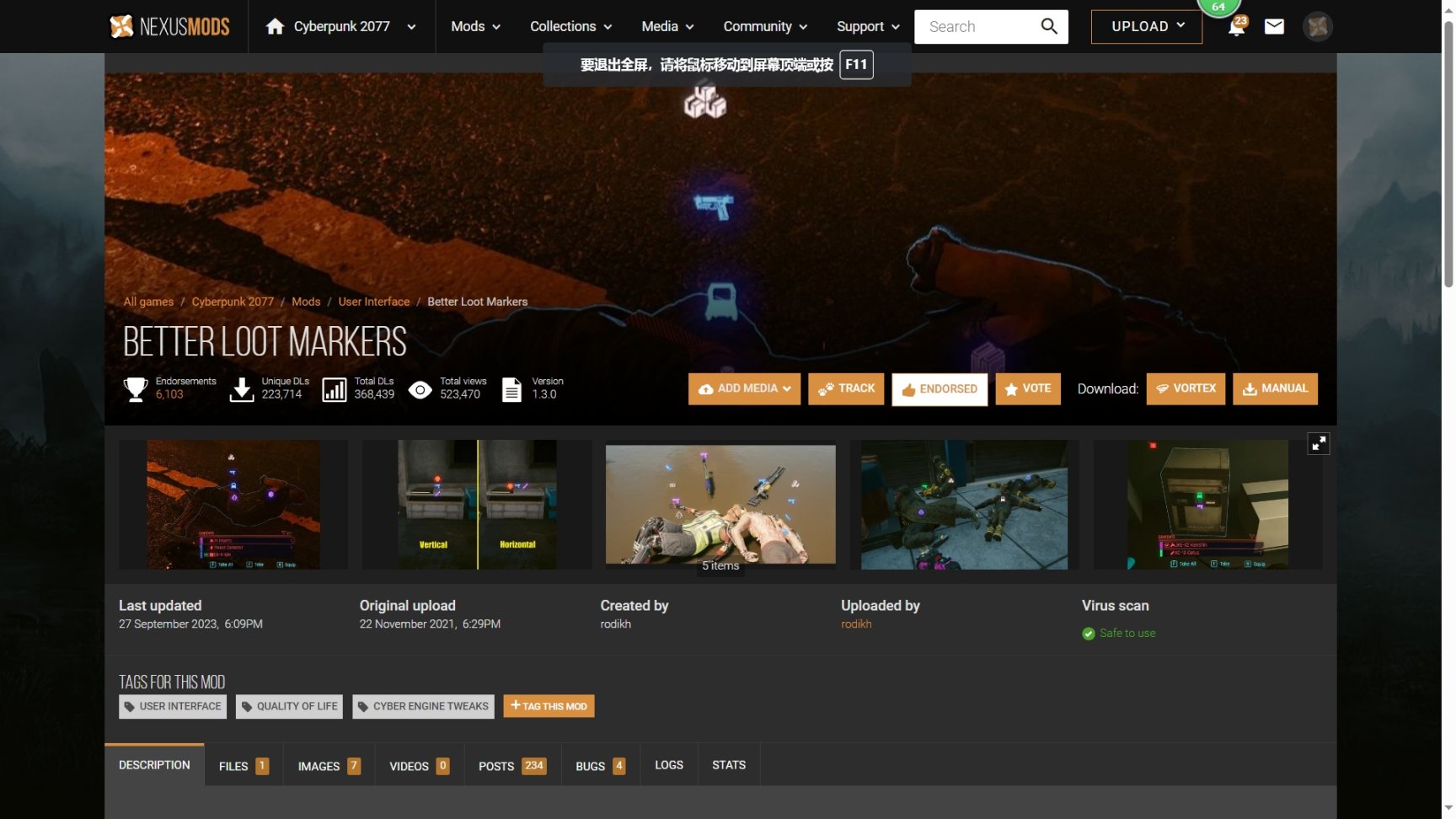Select the User Interface tag
Screen dimensions: 1456x819
click(173, 706)
